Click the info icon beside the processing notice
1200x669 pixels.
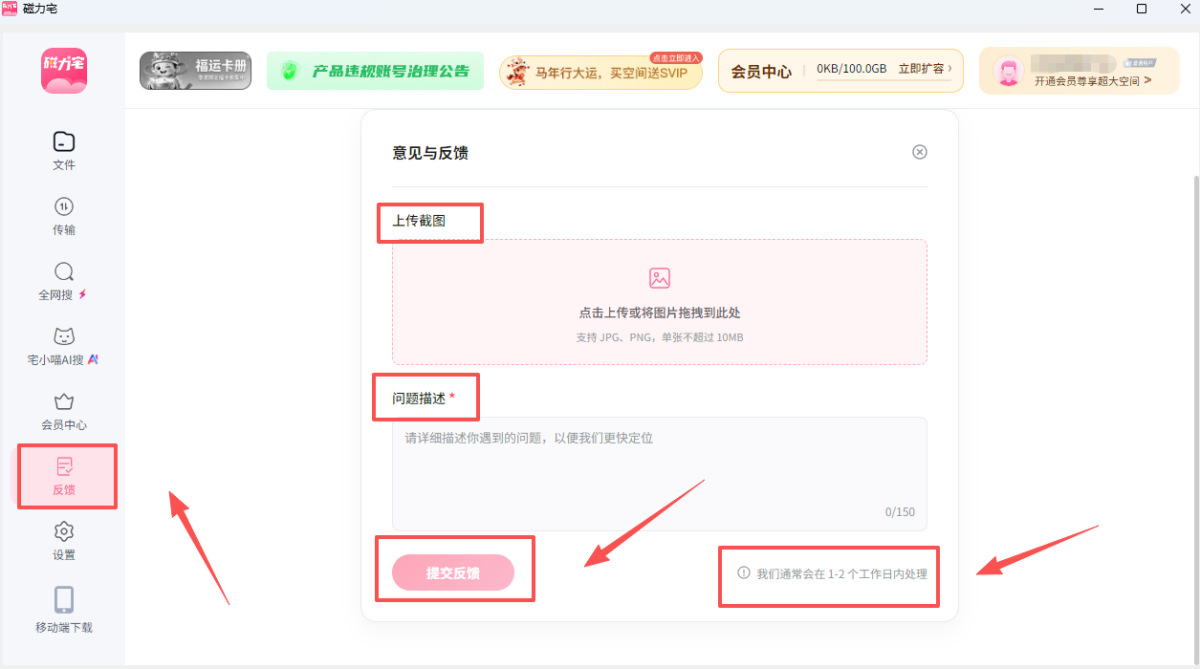(743, 573)
